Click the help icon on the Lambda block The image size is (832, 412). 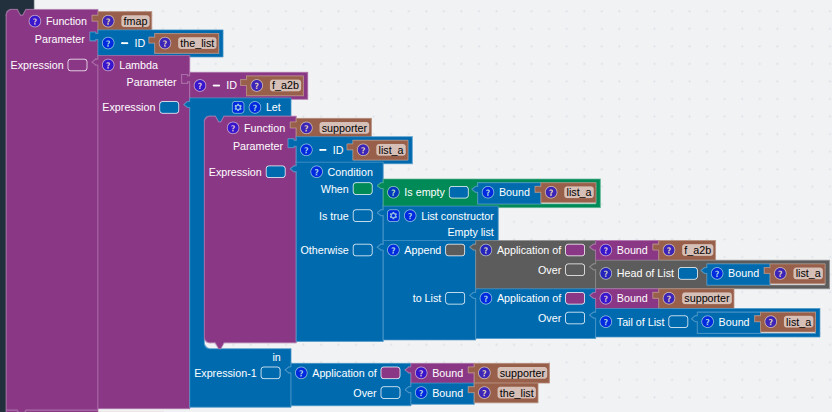pos(108,65)
